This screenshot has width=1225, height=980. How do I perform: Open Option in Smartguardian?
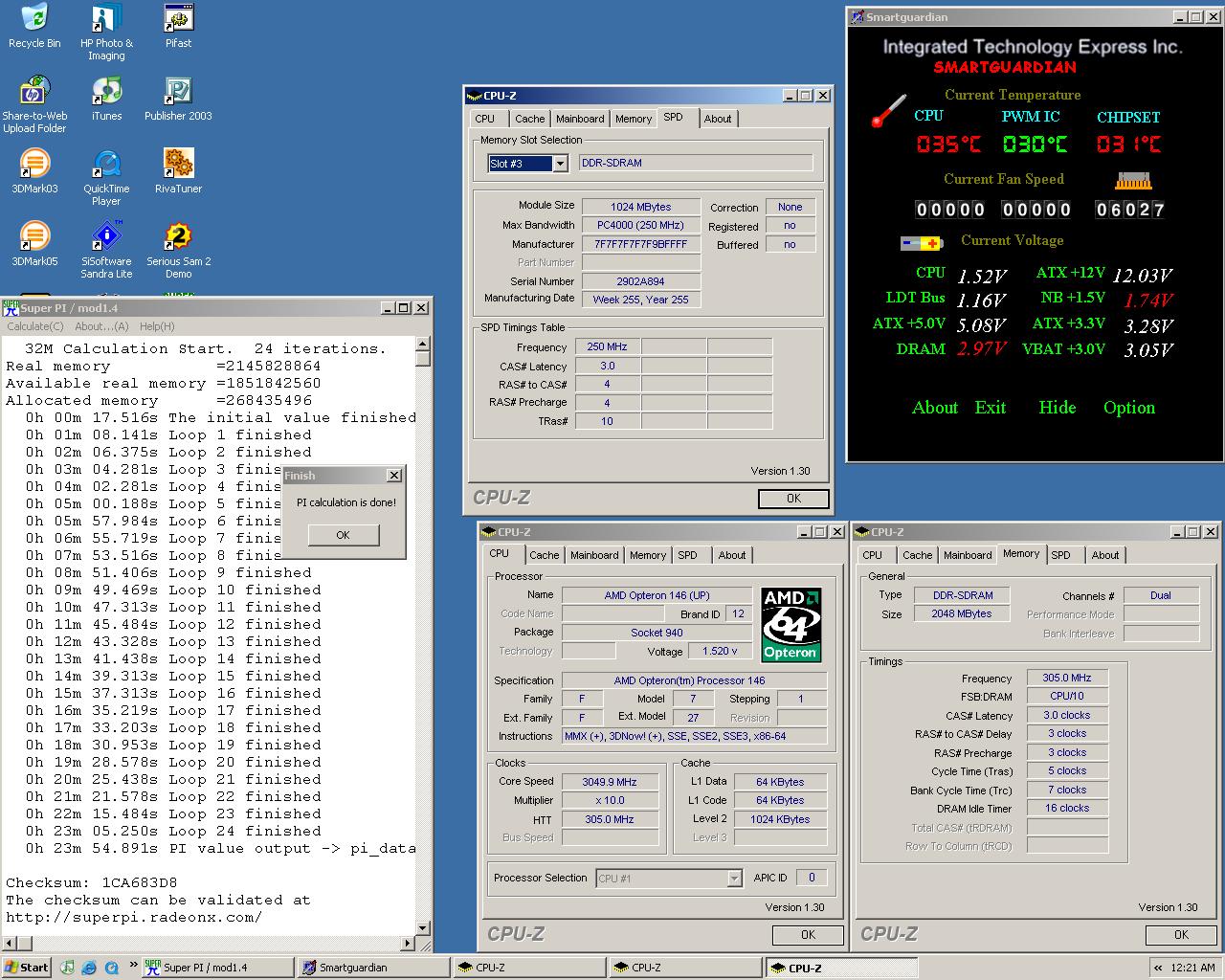tap(1129, 408)
